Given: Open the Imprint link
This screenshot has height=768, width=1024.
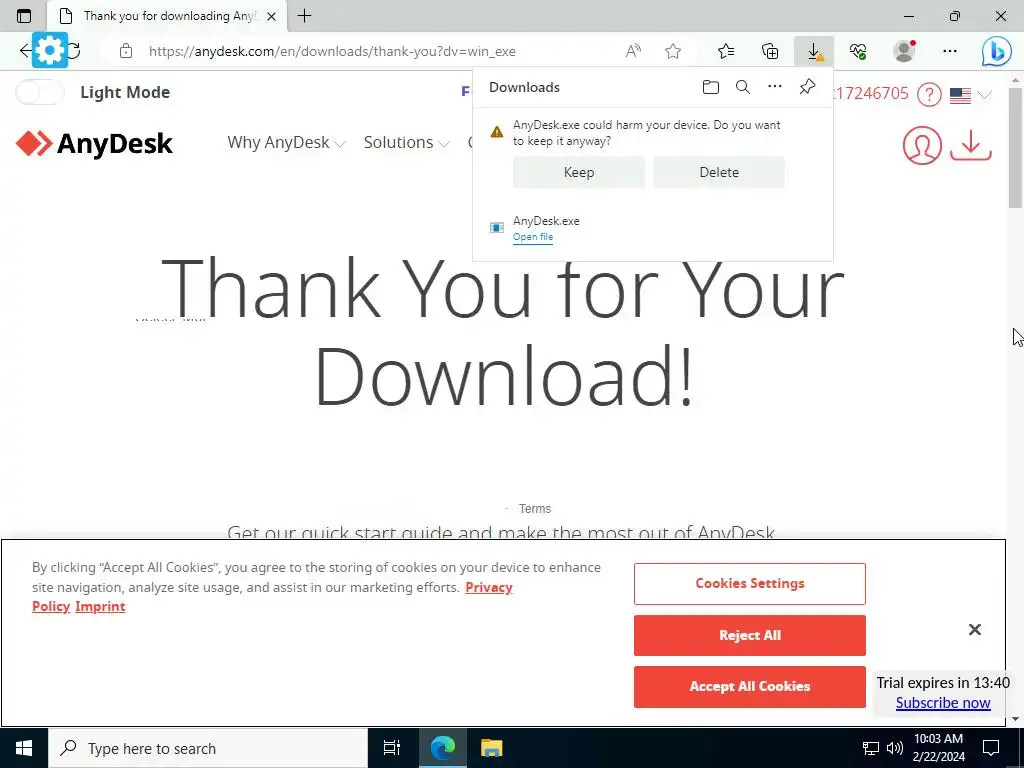Looking at the screenshot, I should point(100,607).
